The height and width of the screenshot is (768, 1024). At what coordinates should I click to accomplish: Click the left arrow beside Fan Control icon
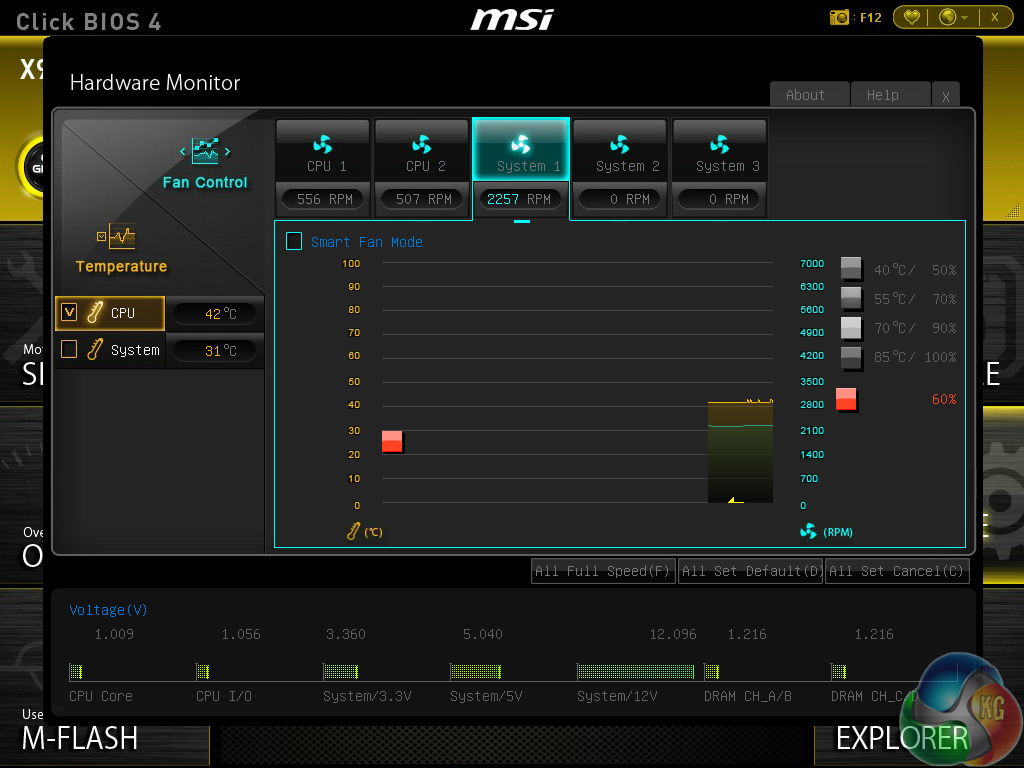point(183,152)
